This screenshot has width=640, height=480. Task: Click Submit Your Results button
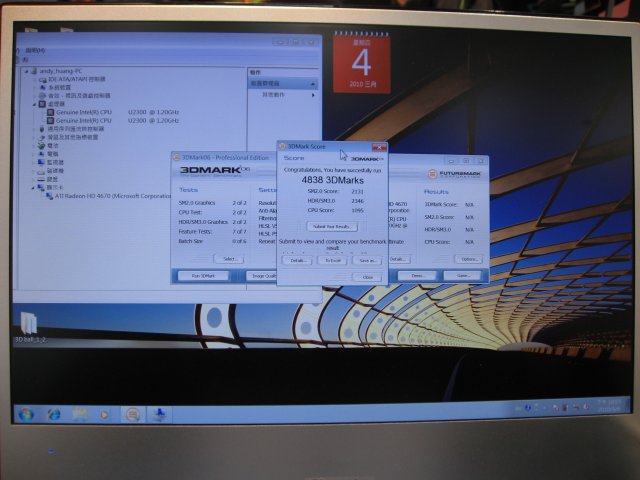332,227
